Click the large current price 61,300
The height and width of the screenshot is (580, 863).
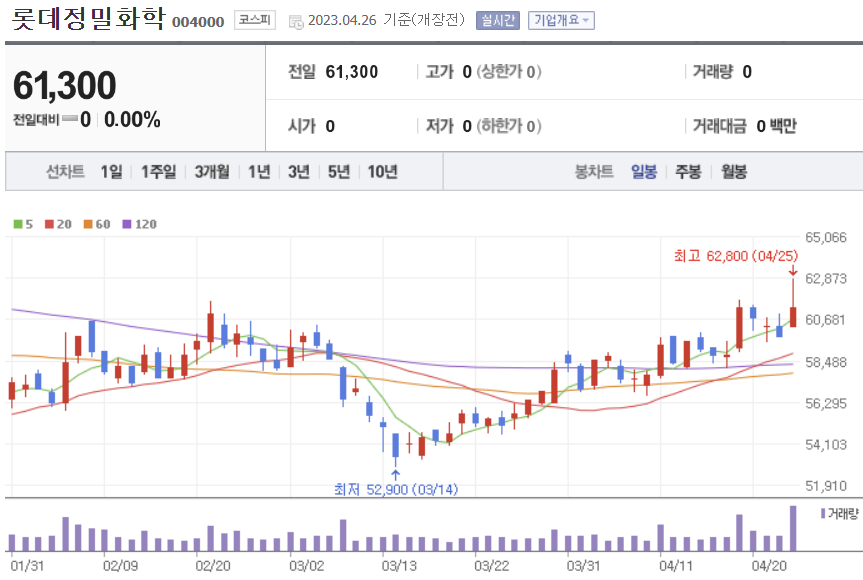64,85
